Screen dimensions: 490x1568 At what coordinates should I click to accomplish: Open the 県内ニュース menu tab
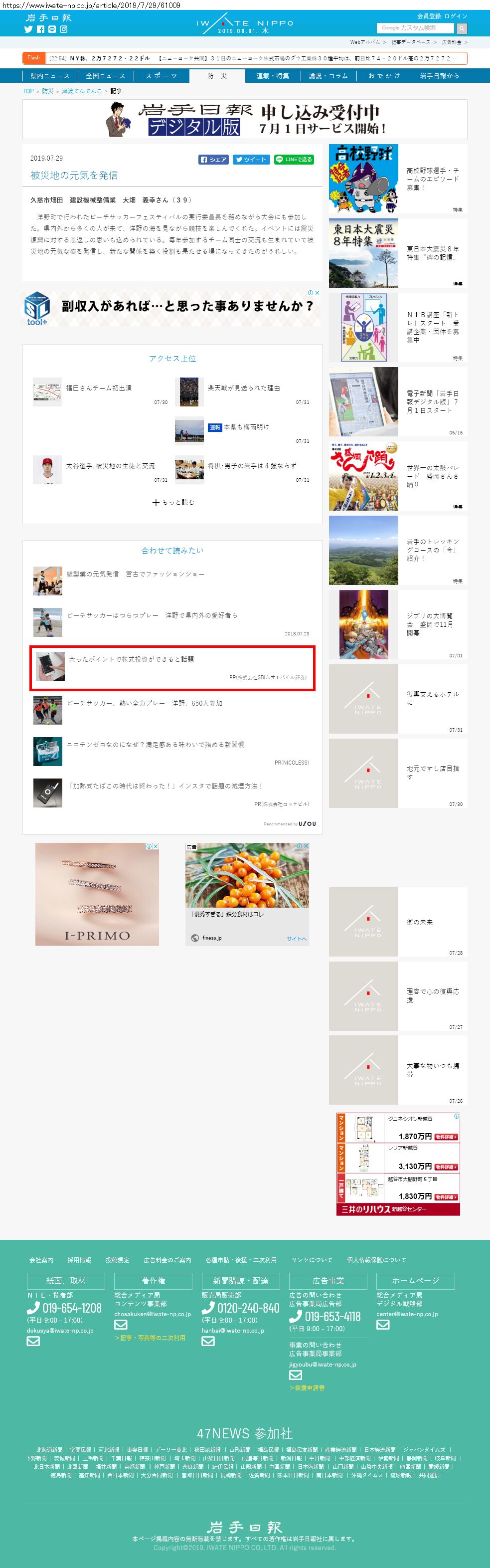[x=49, y=76]
